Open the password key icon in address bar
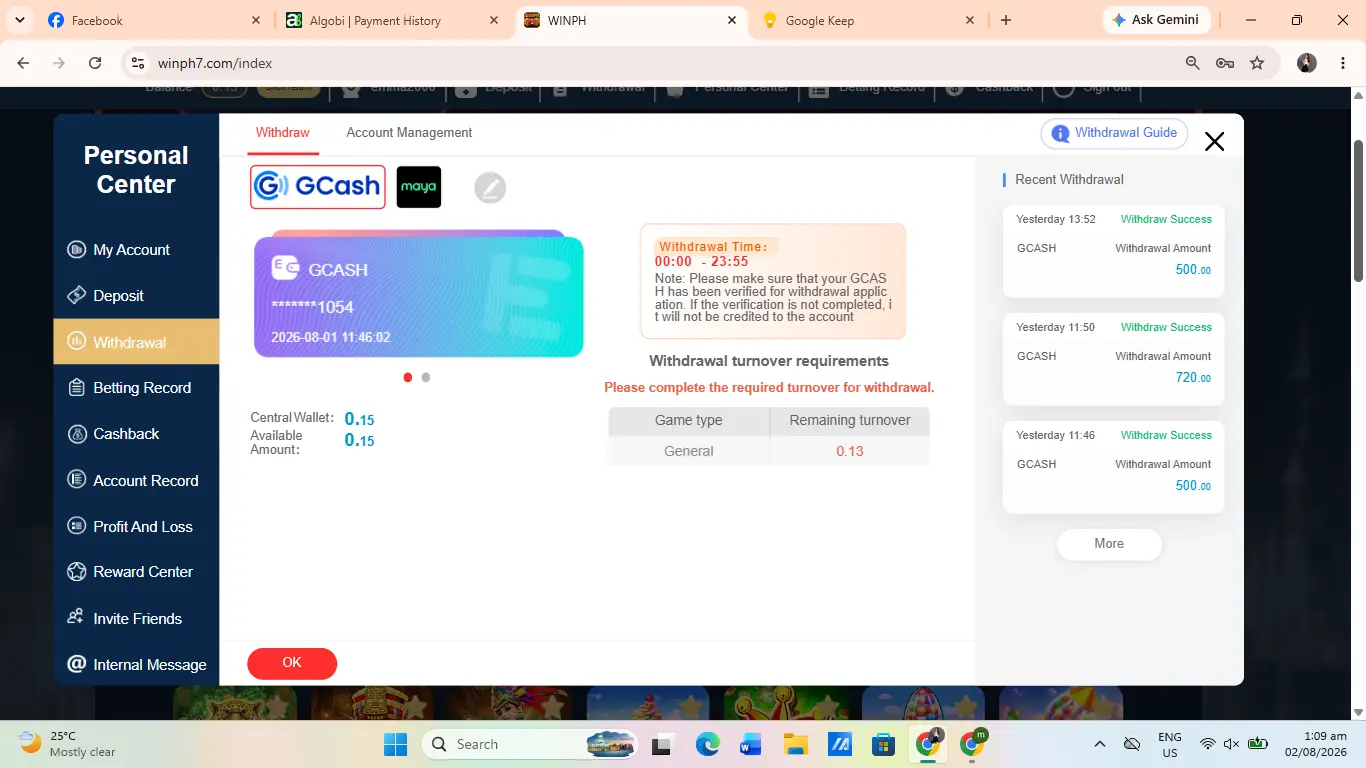 (1225, 63)
